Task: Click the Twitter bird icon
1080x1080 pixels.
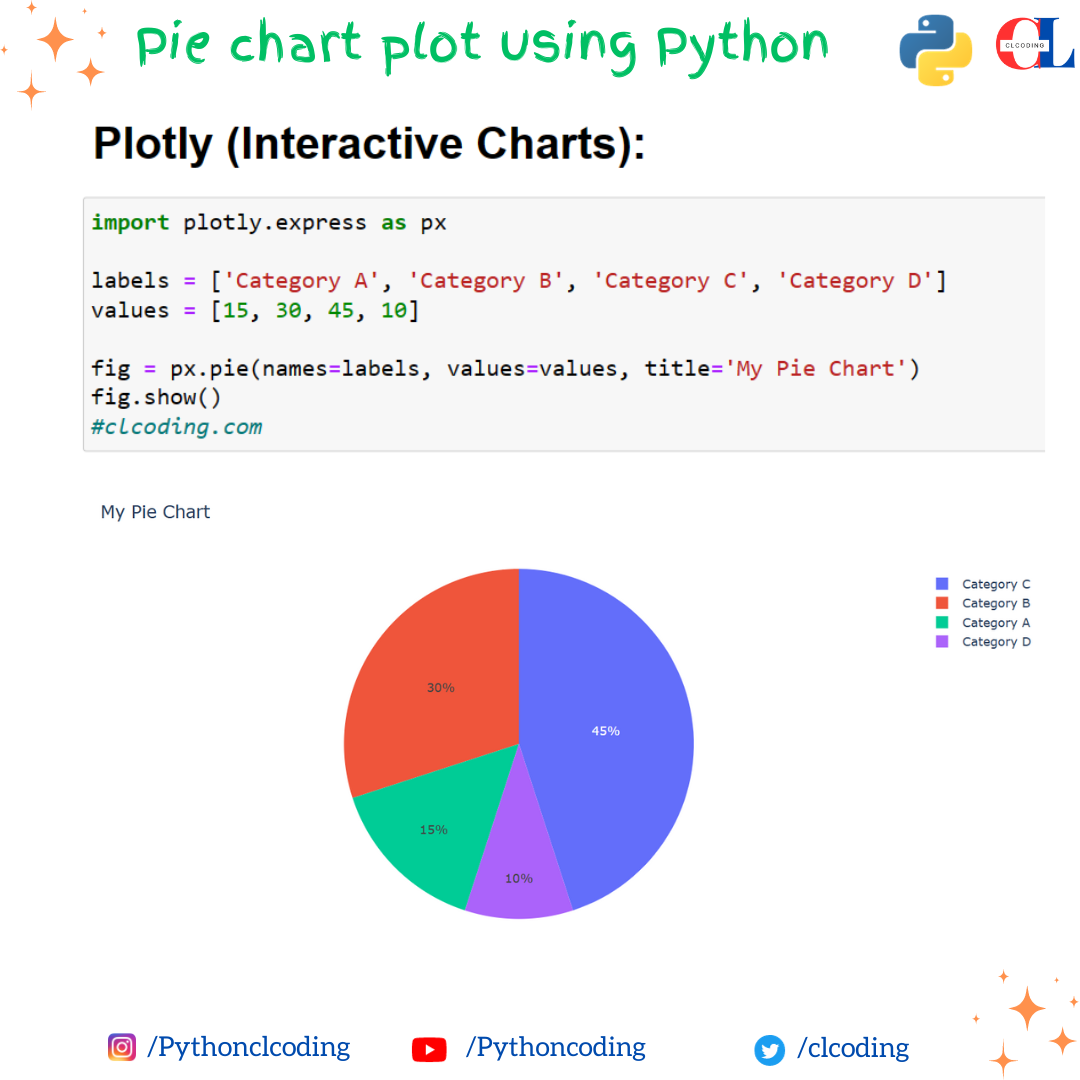Action: point(769,1050)
